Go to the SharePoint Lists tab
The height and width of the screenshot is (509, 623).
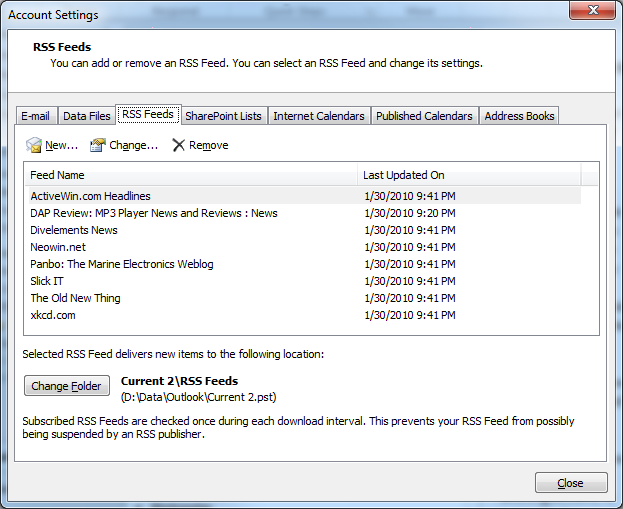[224, 116]
